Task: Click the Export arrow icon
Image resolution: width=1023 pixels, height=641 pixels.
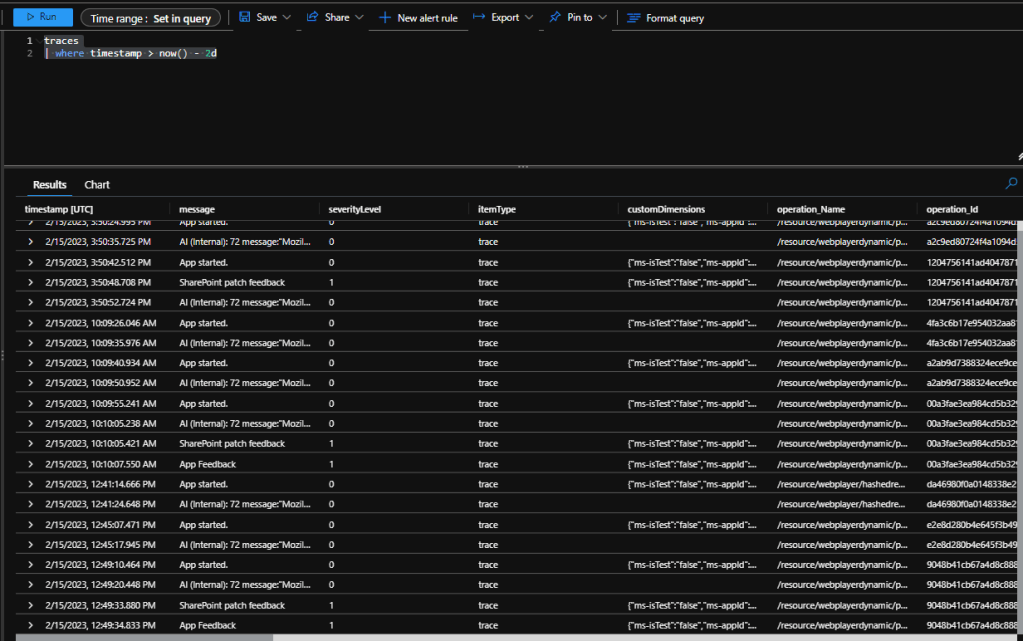Action: (x=479, y=18)
